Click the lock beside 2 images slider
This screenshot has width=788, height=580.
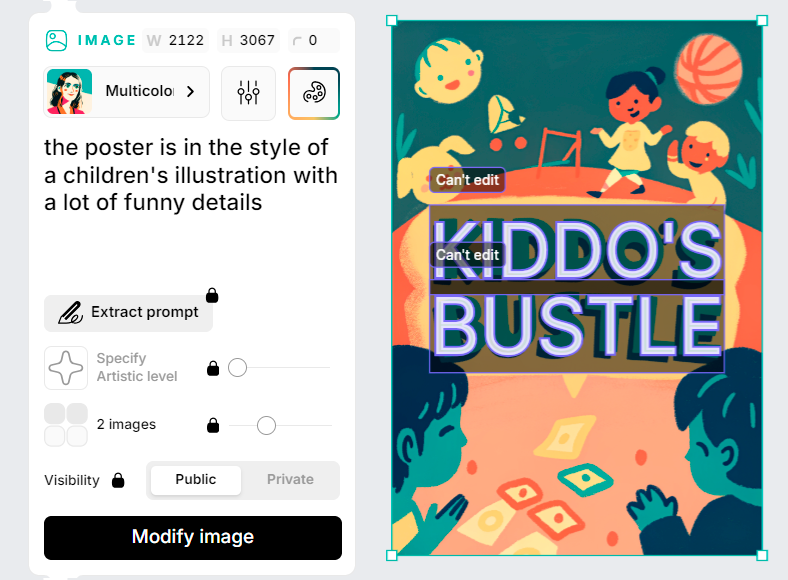[x=213, y=425]
